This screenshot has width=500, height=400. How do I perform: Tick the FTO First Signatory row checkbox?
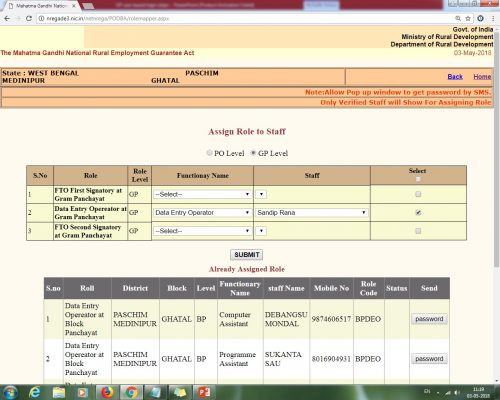click(x=418, y=194)
